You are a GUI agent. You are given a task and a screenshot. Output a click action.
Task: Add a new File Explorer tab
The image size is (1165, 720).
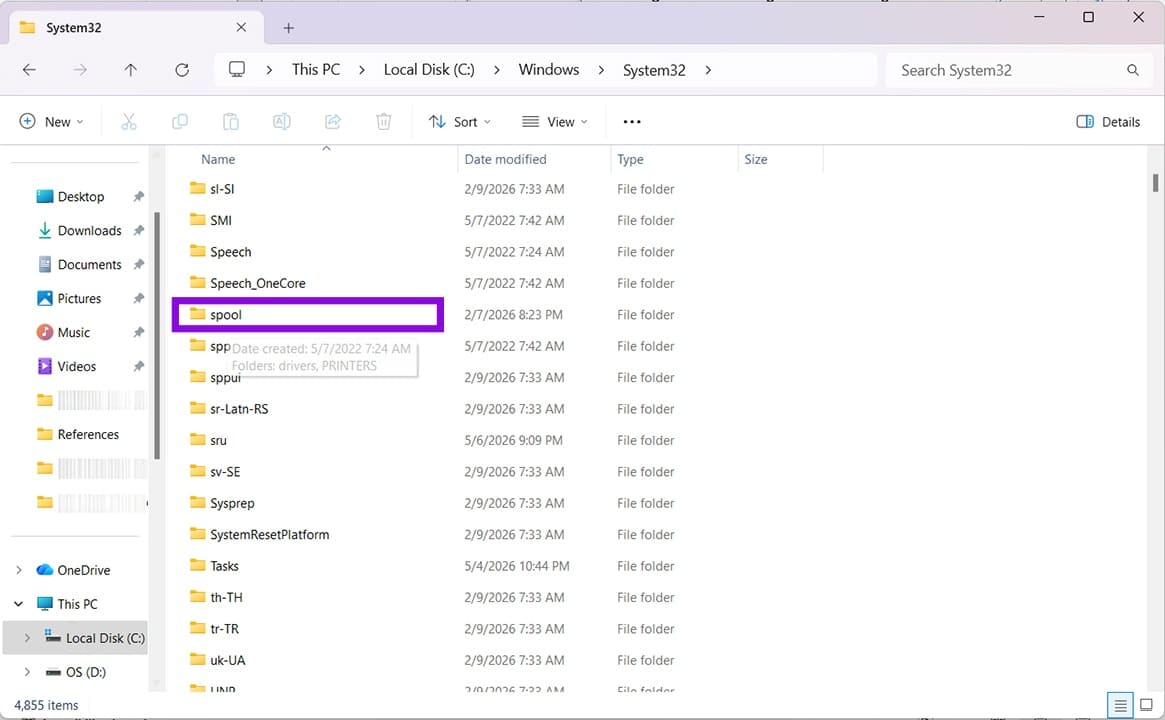(288, 27)
